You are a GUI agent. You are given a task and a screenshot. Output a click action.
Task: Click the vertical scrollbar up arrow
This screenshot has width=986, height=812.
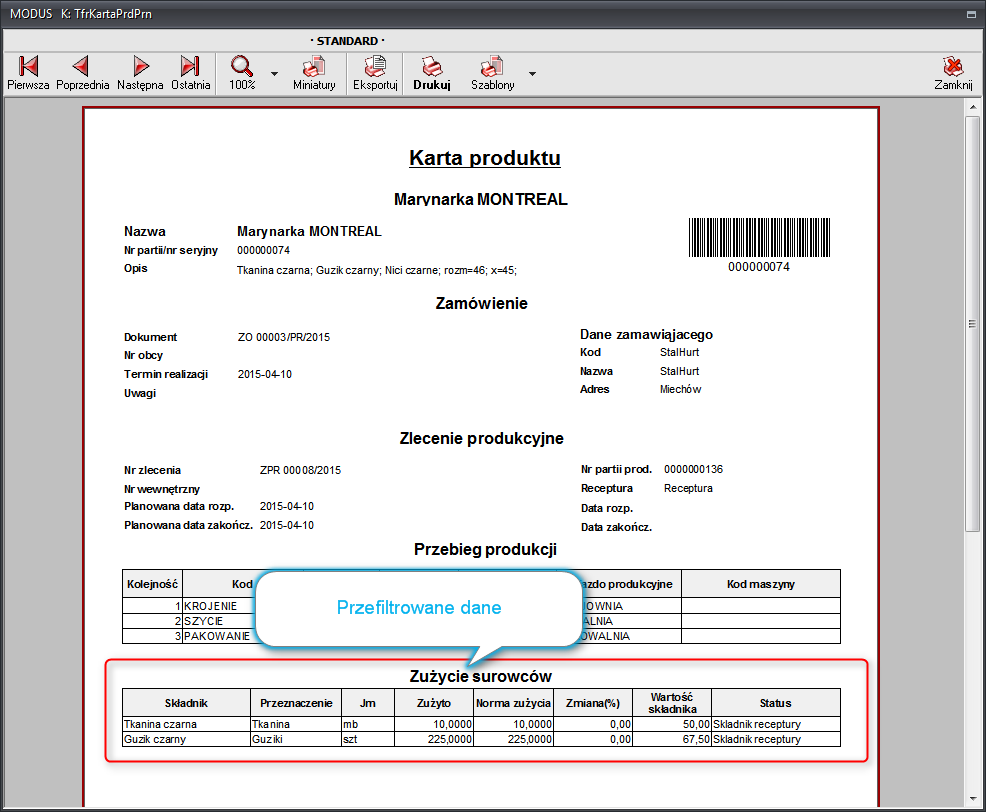tap(972, 108)
